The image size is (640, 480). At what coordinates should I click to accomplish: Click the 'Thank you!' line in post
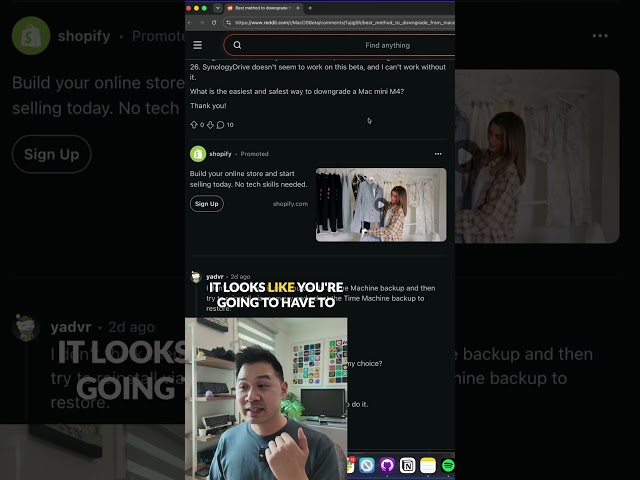(x=208, y=106)
